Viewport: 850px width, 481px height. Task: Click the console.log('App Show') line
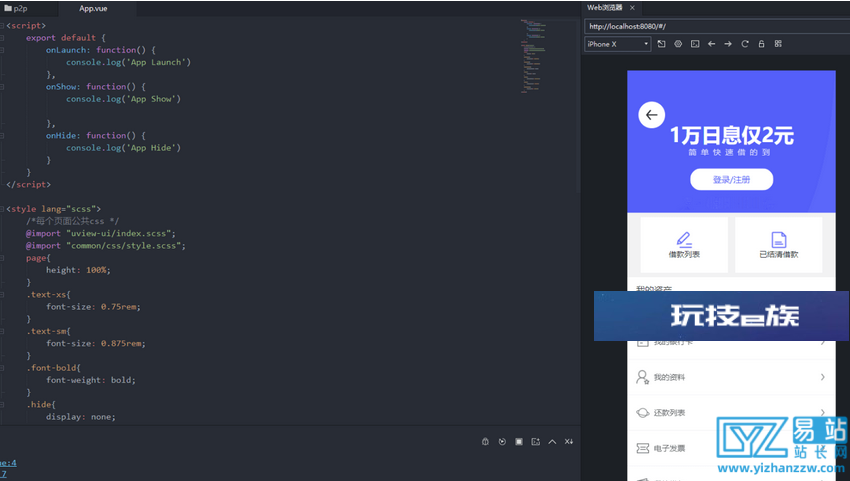123,99
